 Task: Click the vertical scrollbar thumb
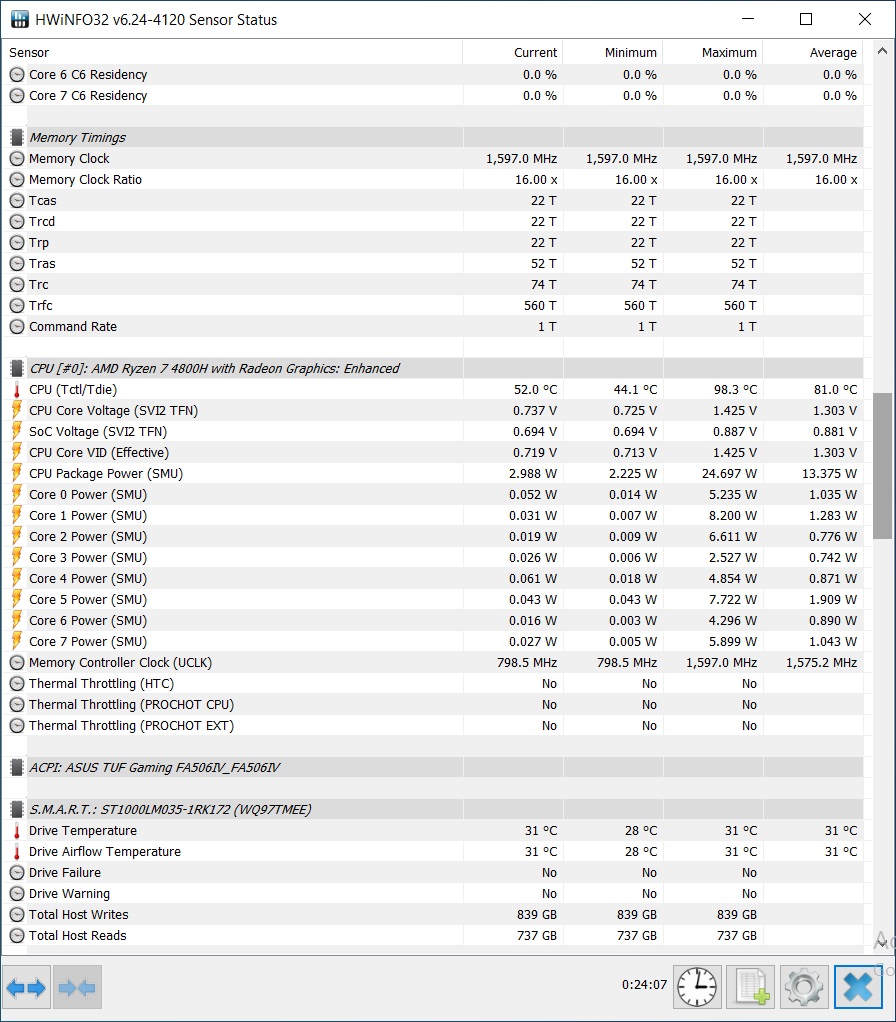882,465
